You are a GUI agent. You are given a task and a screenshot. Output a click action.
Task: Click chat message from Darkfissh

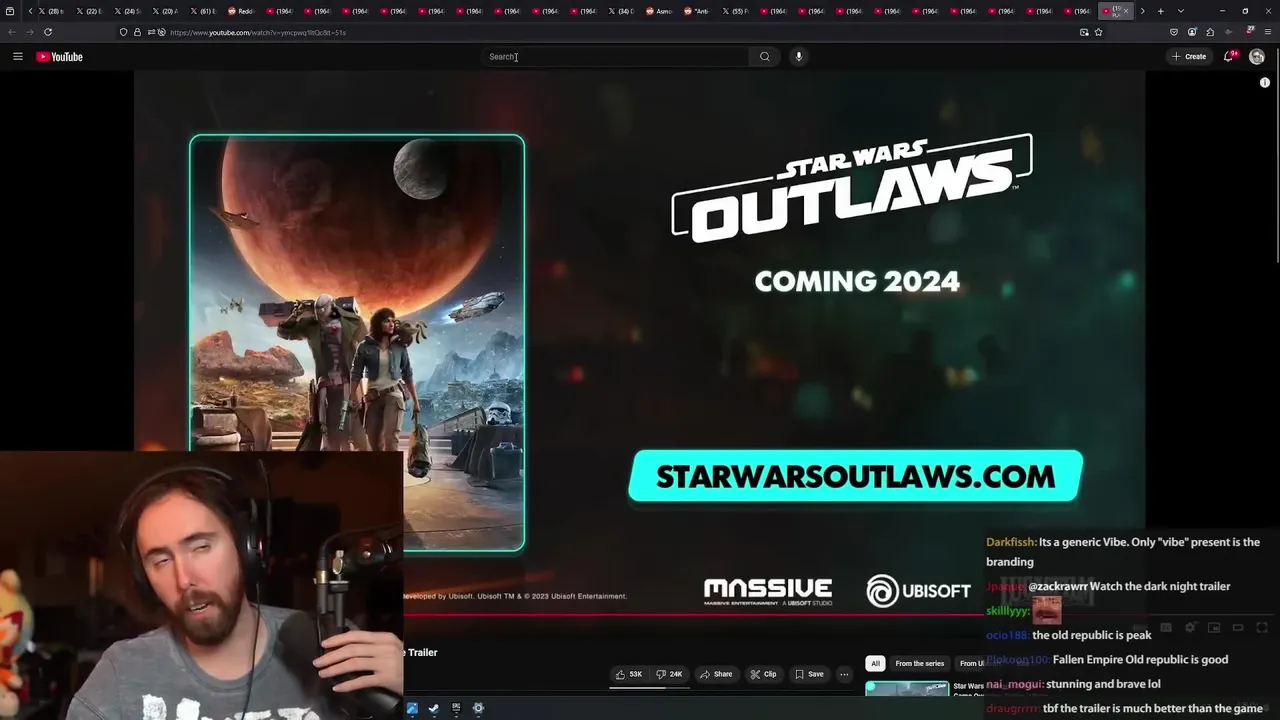coord(1123,552)
